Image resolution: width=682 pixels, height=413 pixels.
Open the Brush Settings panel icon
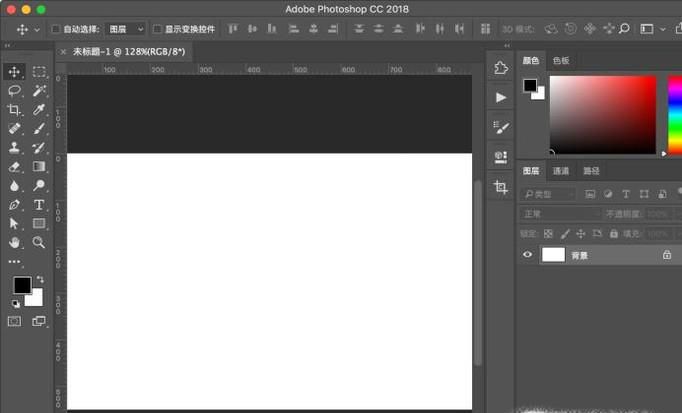(x=501, y=127)
